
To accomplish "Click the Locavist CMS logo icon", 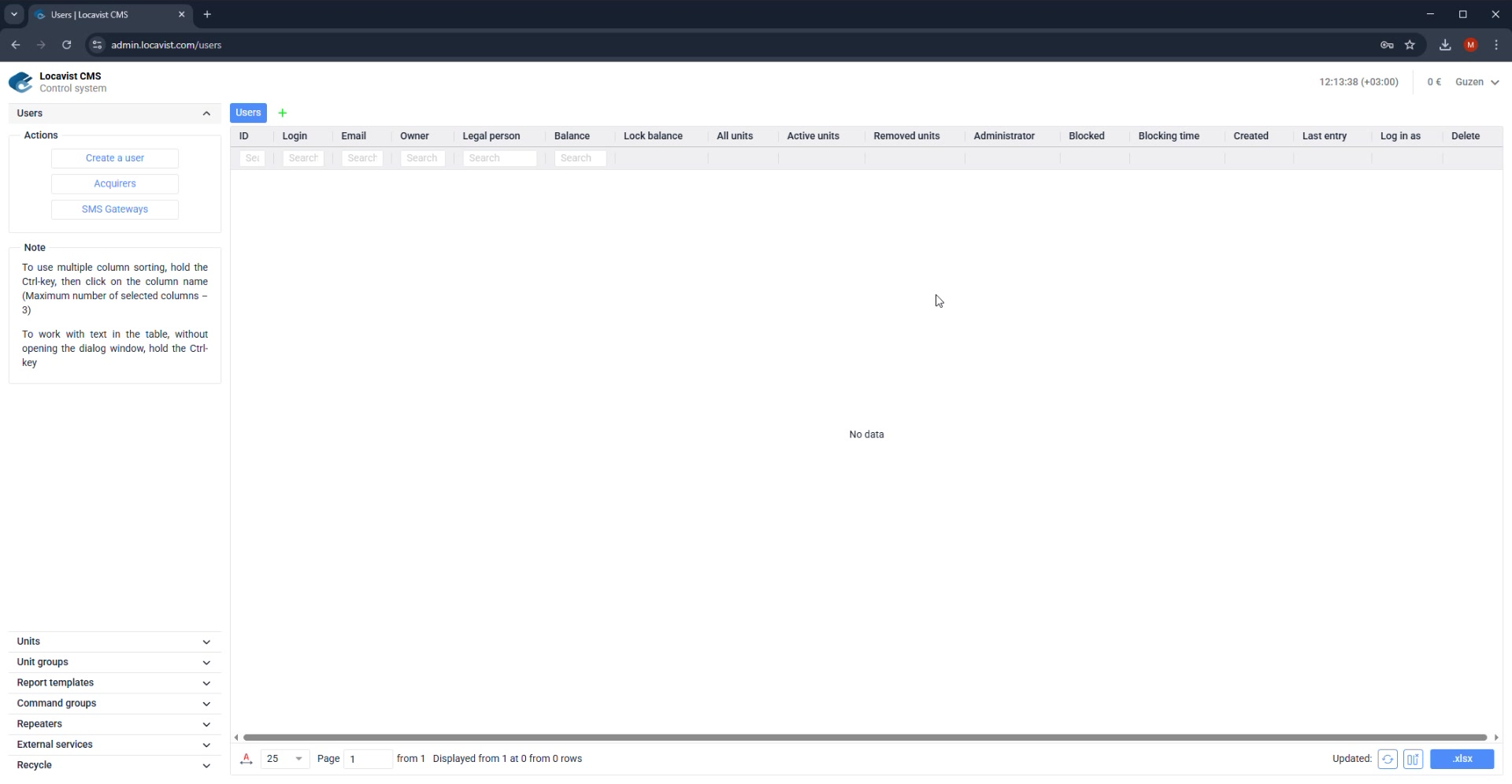I will (20, 82).
